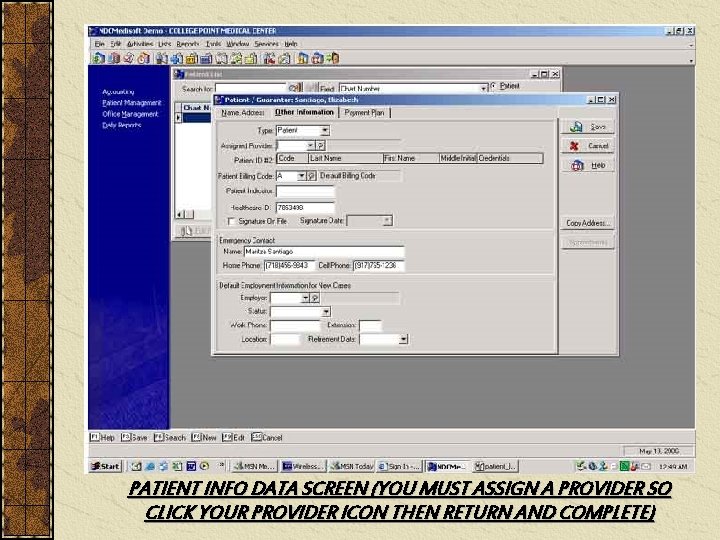Open Referring Provider list green-arrows icon
The height and width of the screenshot is (540, 720).
coord(236,58)
